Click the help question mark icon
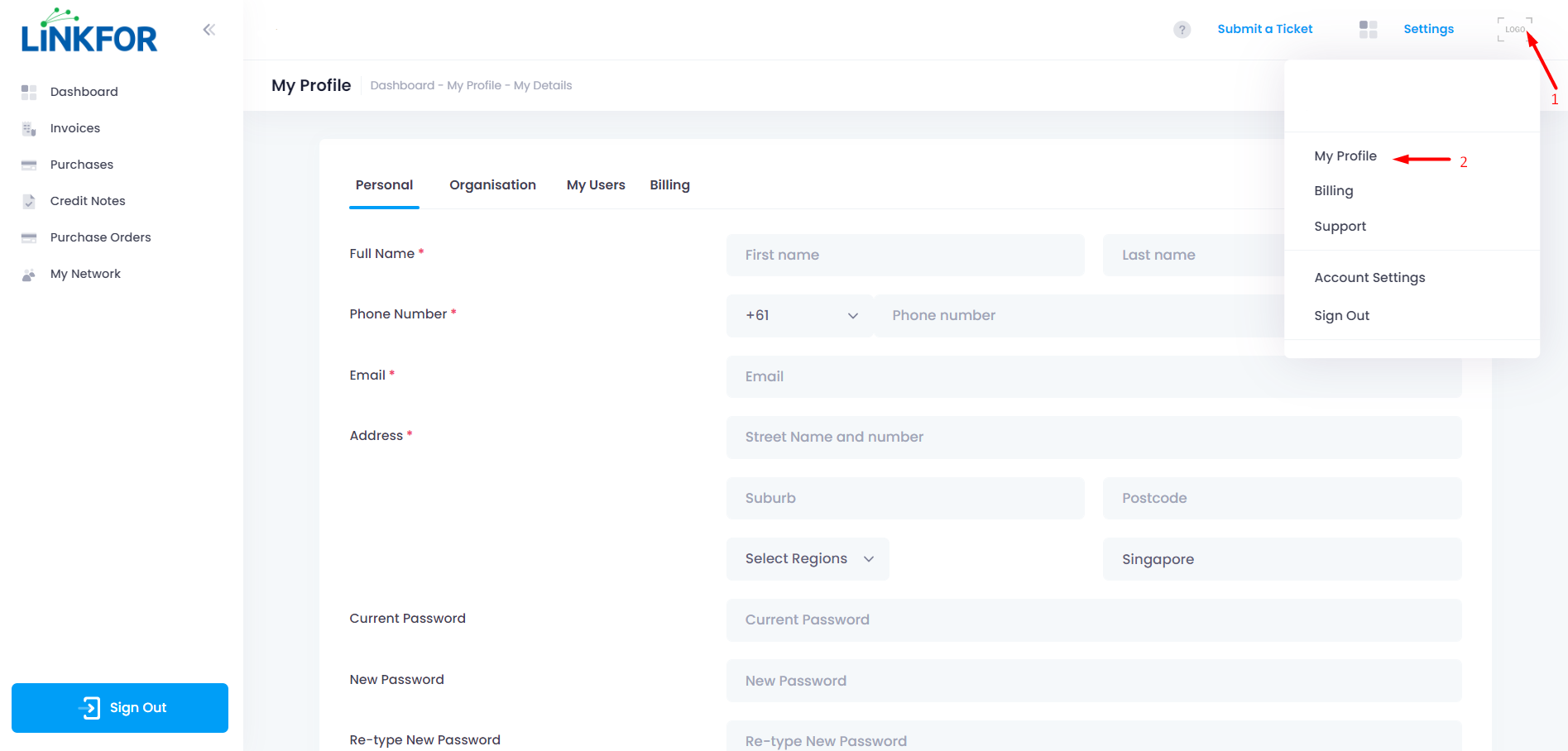The image size is (1568, 751). tap(1182, 30)
